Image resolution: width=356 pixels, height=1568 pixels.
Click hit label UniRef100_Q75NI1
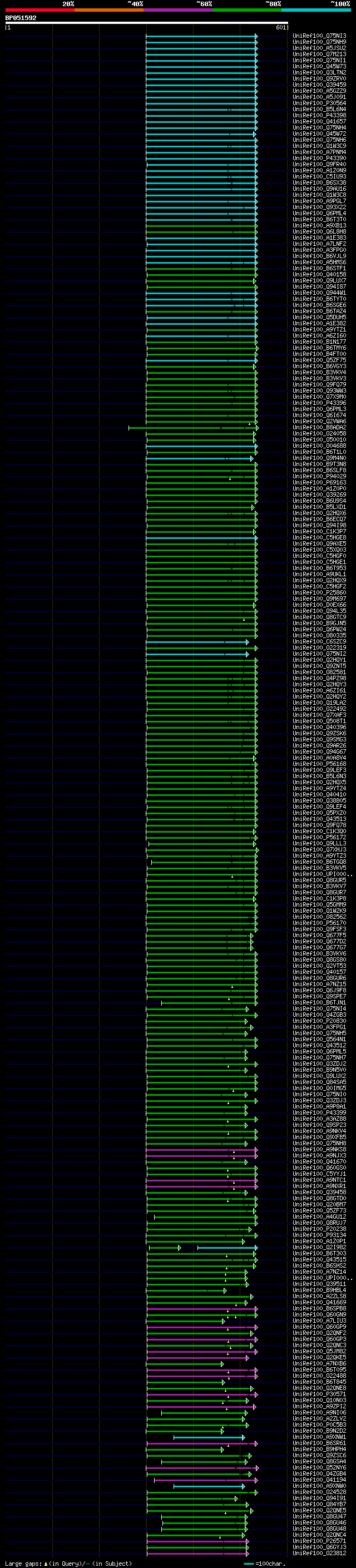click(x=319, y=60)
